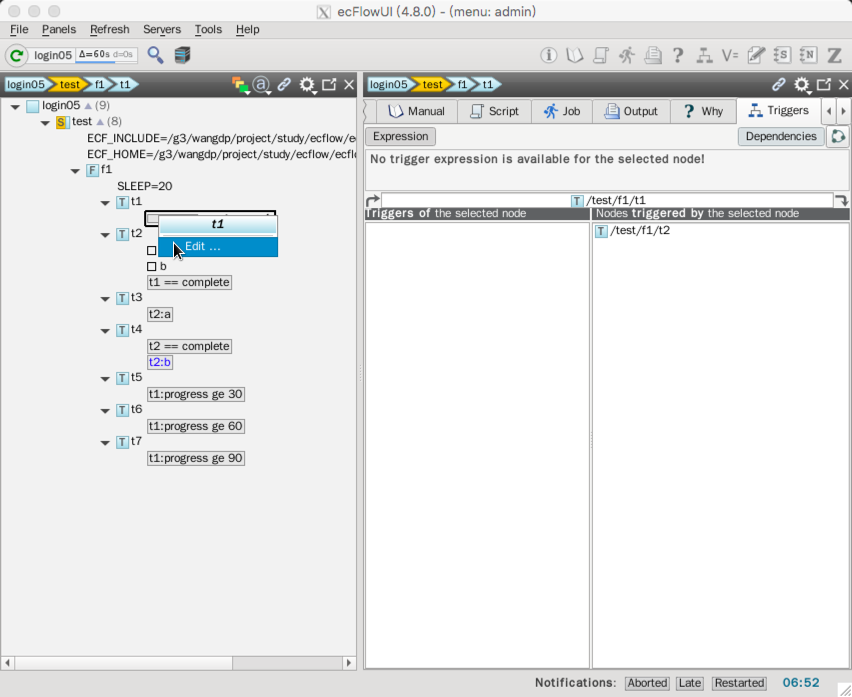Select /test/f1/t2 in triggered nodes list
This screenshot has height=697, width=852.
pos(639,231)
